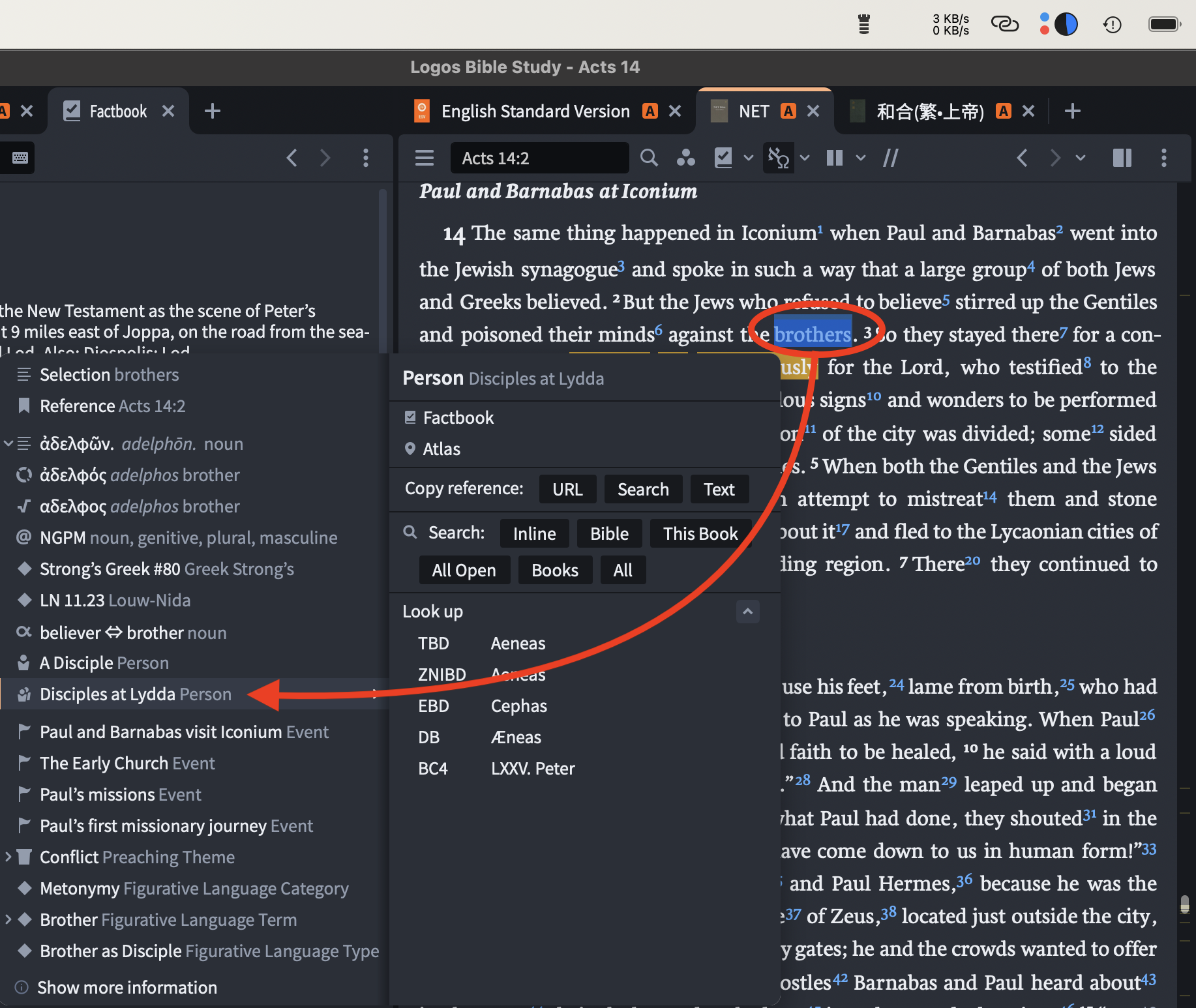Click the linked-rings icon in menu bar
1196x1008 pixels.
pyautogui.click(x=1005, y=24)
